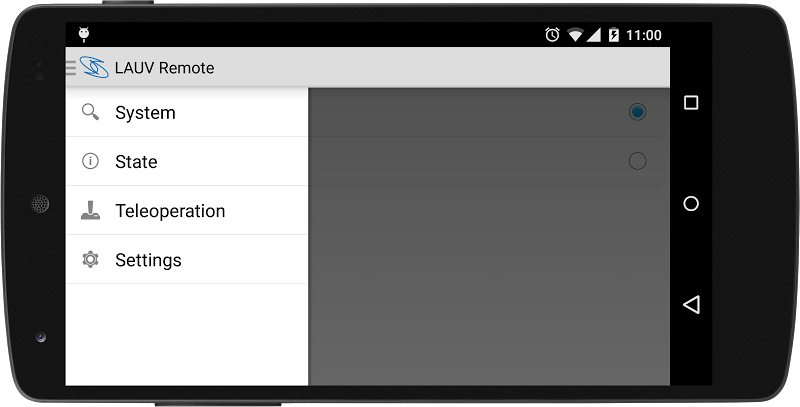Select the empty second radio button
Screen dimensions: 800x407
tap(637, 161)
